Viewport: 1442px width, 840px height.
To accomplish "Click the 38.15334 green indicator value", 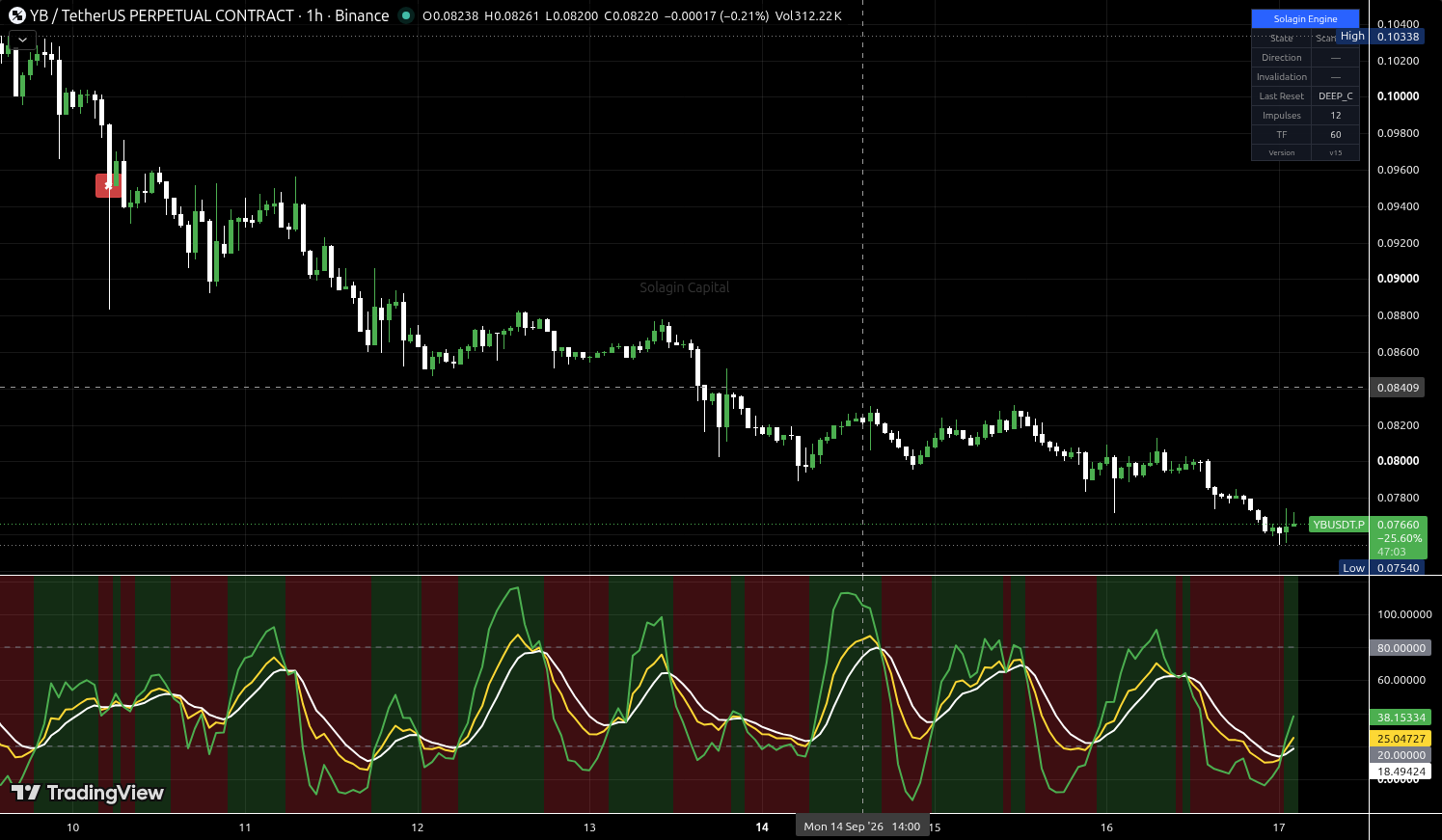I will pos(1401,718).
